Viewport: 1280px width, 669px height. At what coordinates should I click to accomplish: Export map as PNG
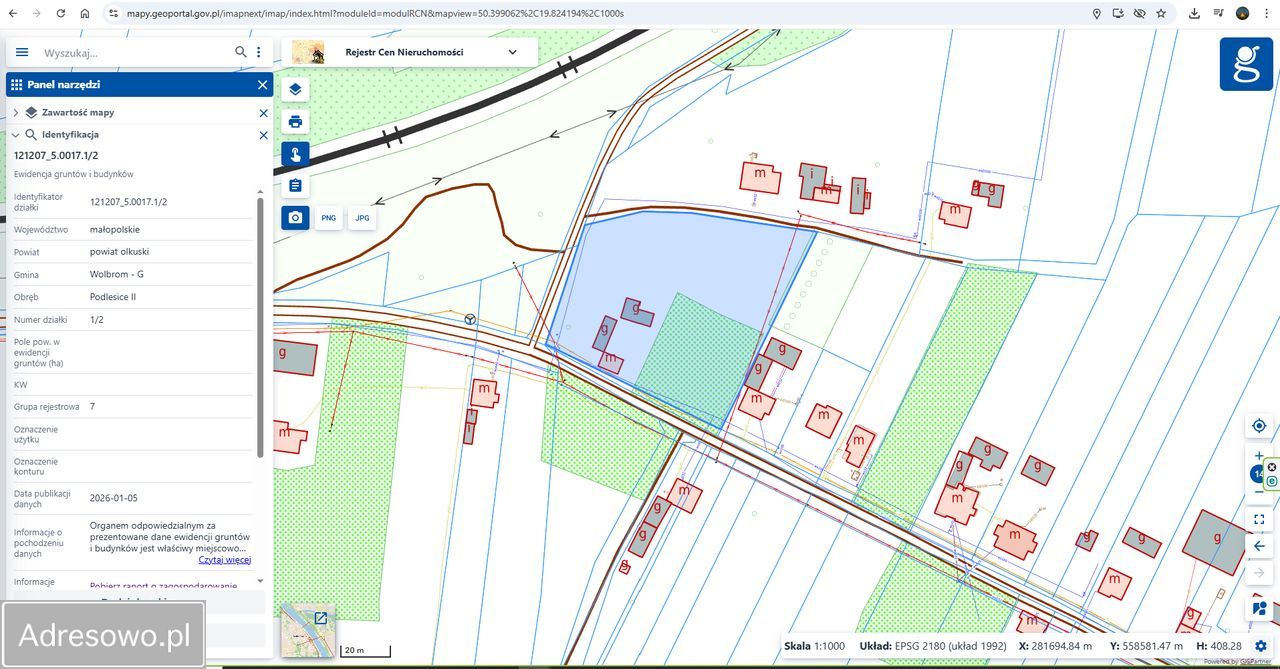329,217
